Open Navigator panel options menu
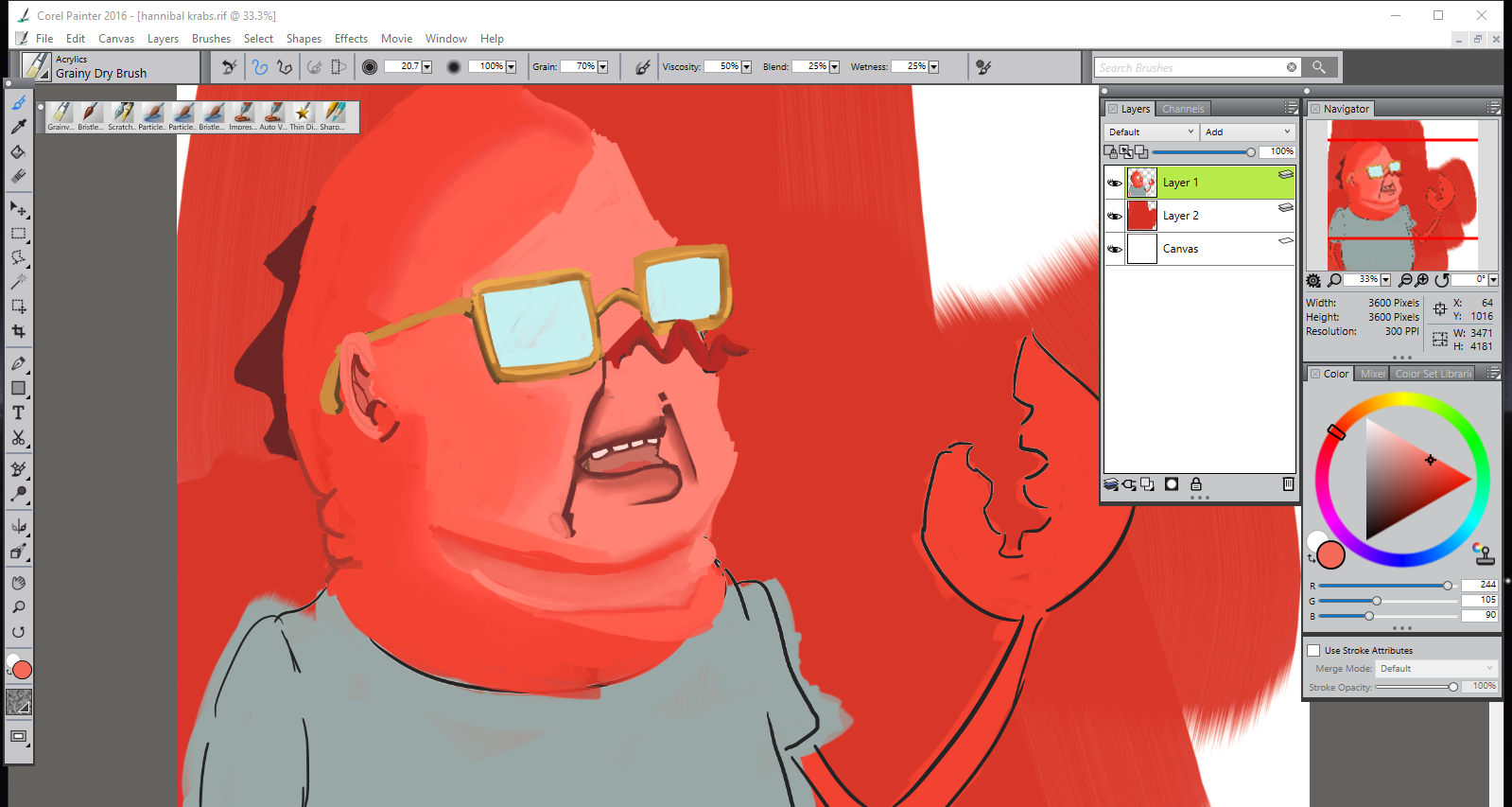This screenshot has height=807, width=1512. pos(1494,109)
